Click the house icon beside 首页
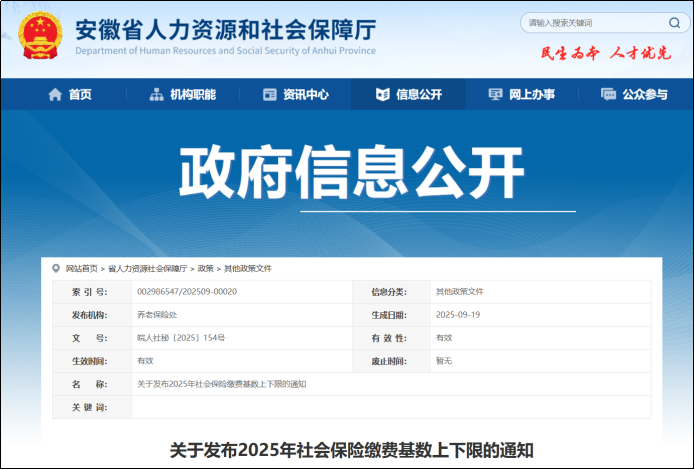Screen dimensions: 695x470 click(x=55, y=95)
